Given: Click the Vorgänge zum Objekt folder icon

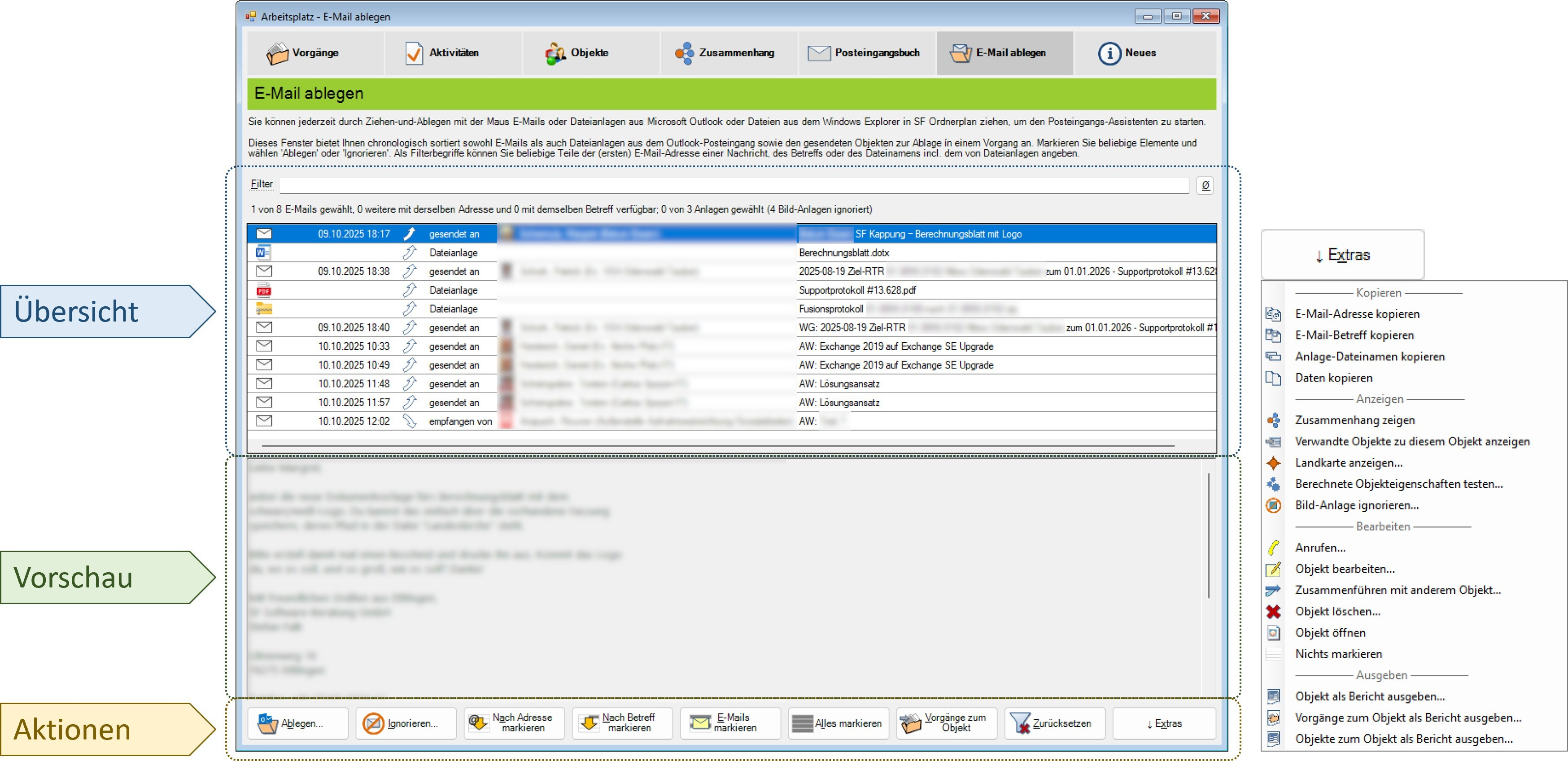Looking at the screenshot, I should coord(911,723).
